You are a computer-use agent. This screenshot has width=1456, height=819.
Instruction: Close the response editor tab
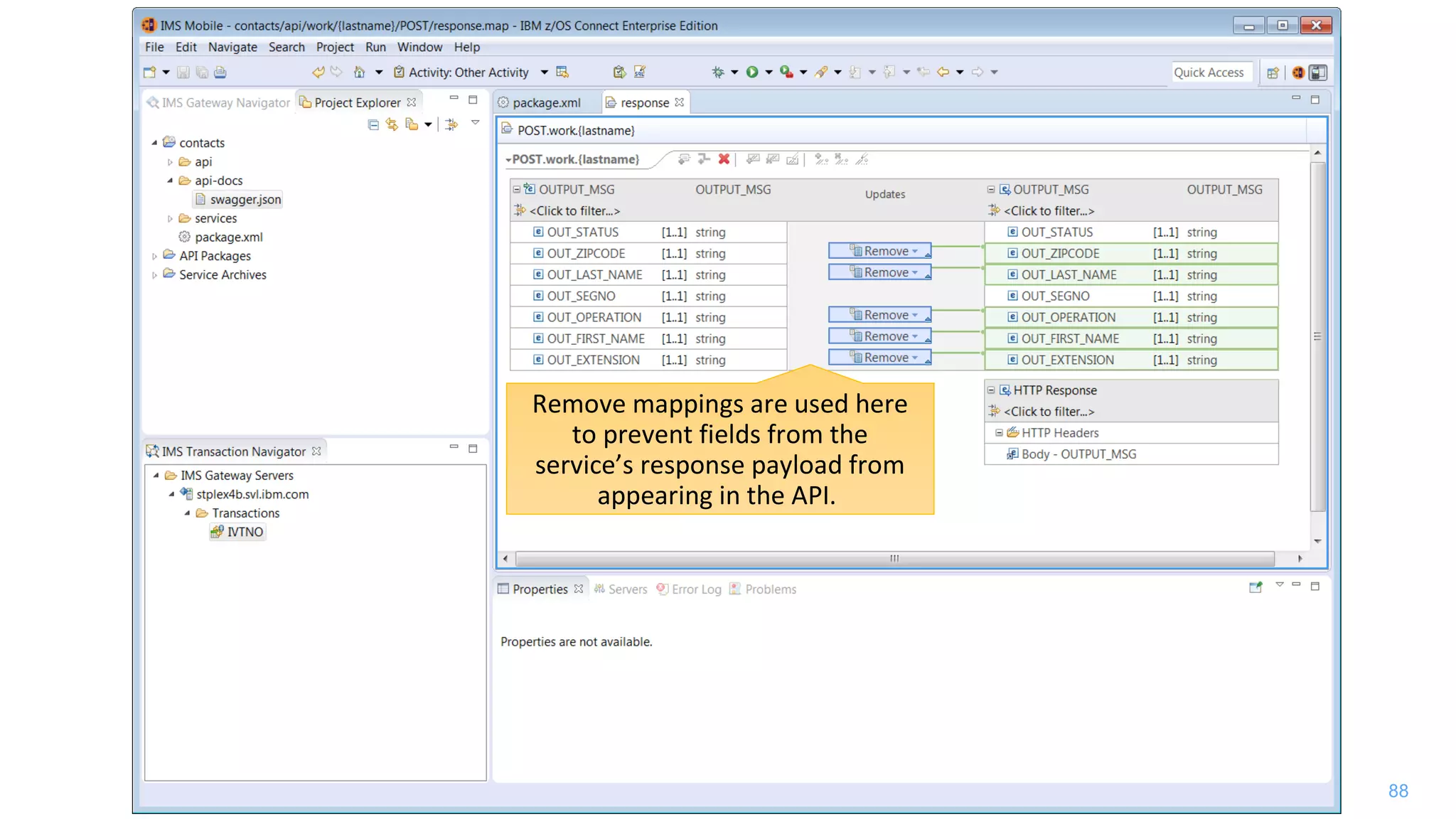[680, 102]
